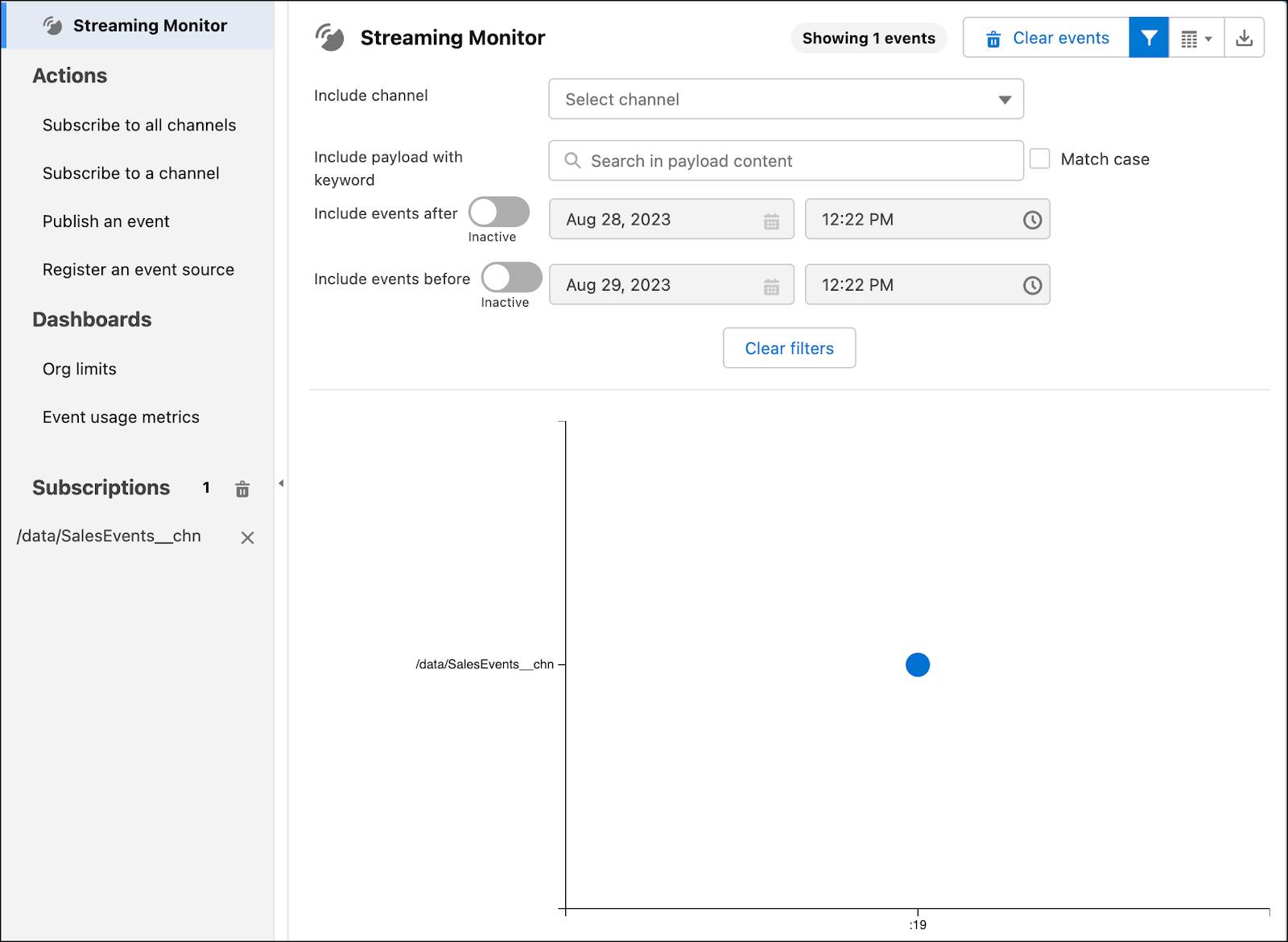Click the Aug 28, 2023 date field

click(671, 219)
